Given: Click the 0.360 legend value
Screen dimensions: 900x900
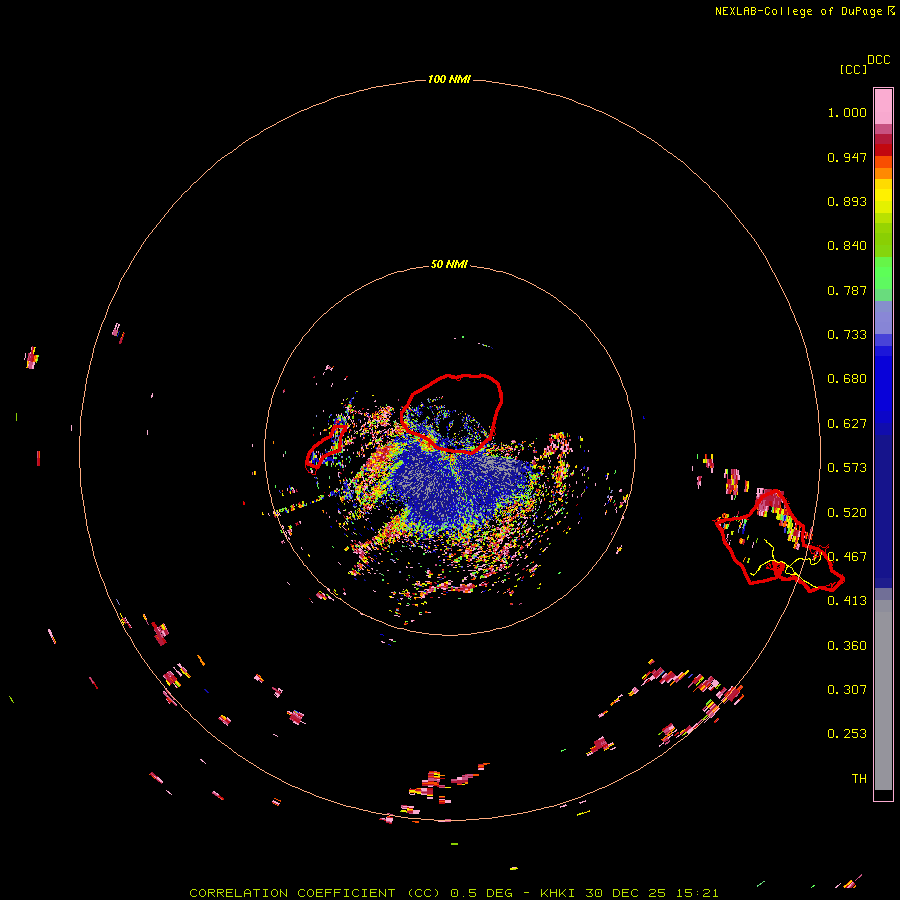Looking at the screenshot, I should (847, 646).
